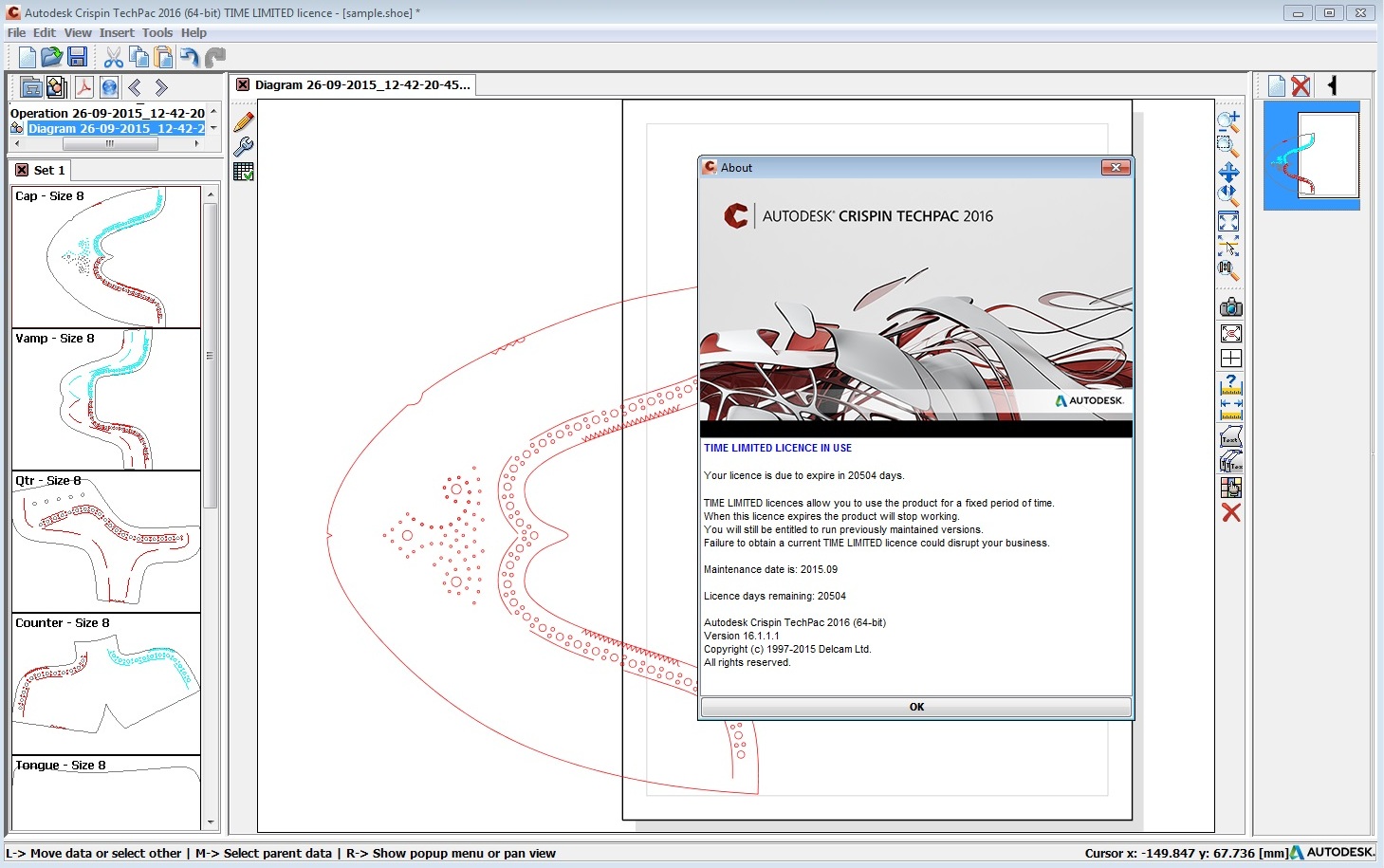
Task: Select the pan four-arrow tool
Action: [x=1228, y=172]
